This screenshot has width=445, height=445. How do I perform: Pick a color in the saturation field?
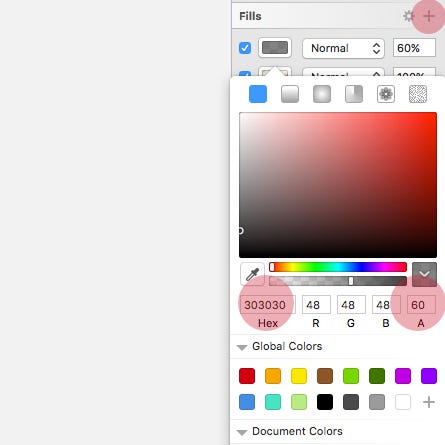pos(338,185)
